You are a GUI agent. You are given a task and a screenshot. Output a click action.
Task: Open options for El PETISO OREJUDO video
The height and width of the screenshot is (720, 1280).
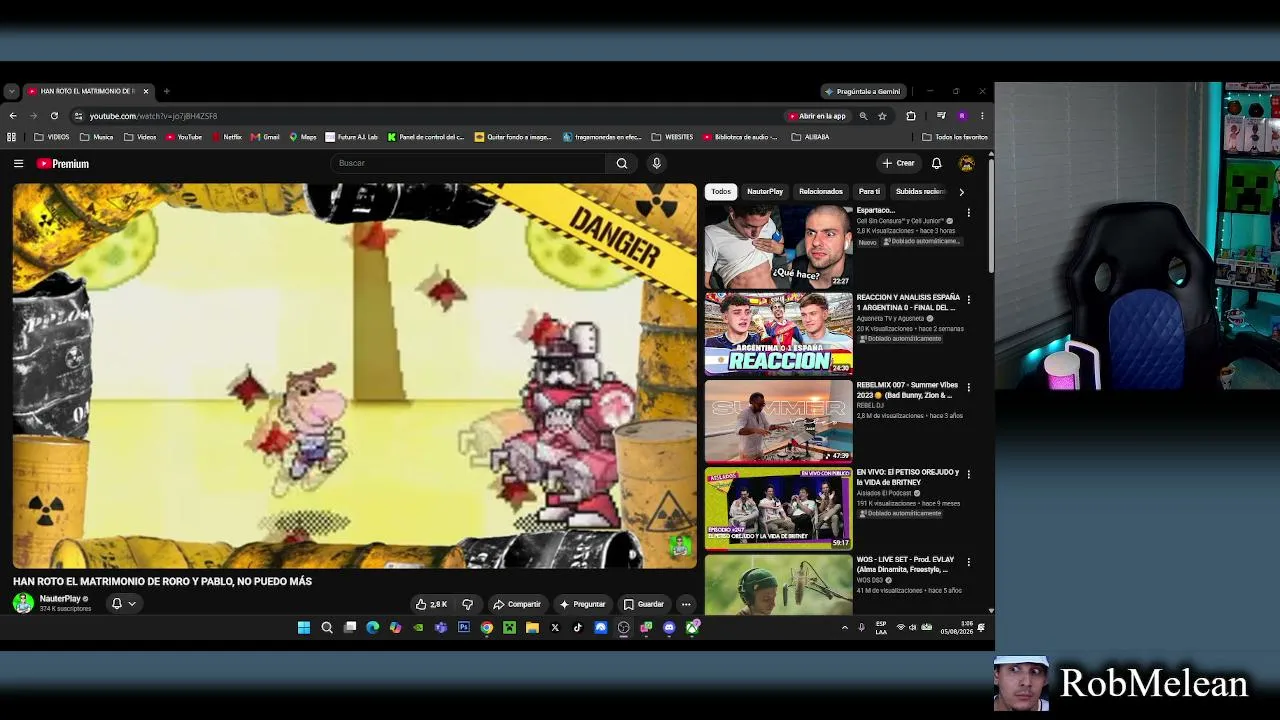tap(968, 474)
